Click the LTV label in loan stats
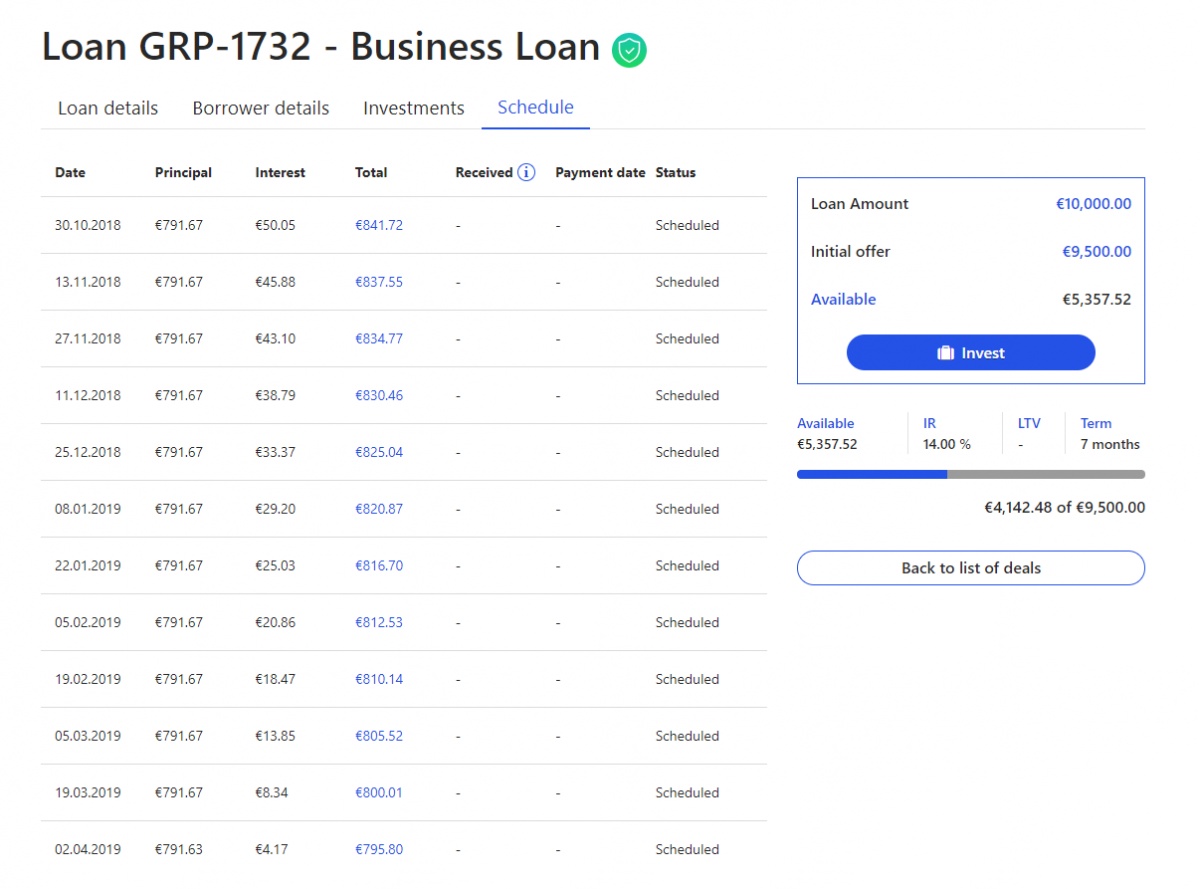The width and height of the screenshot is (1200, 889). (x=1029, y=423)
